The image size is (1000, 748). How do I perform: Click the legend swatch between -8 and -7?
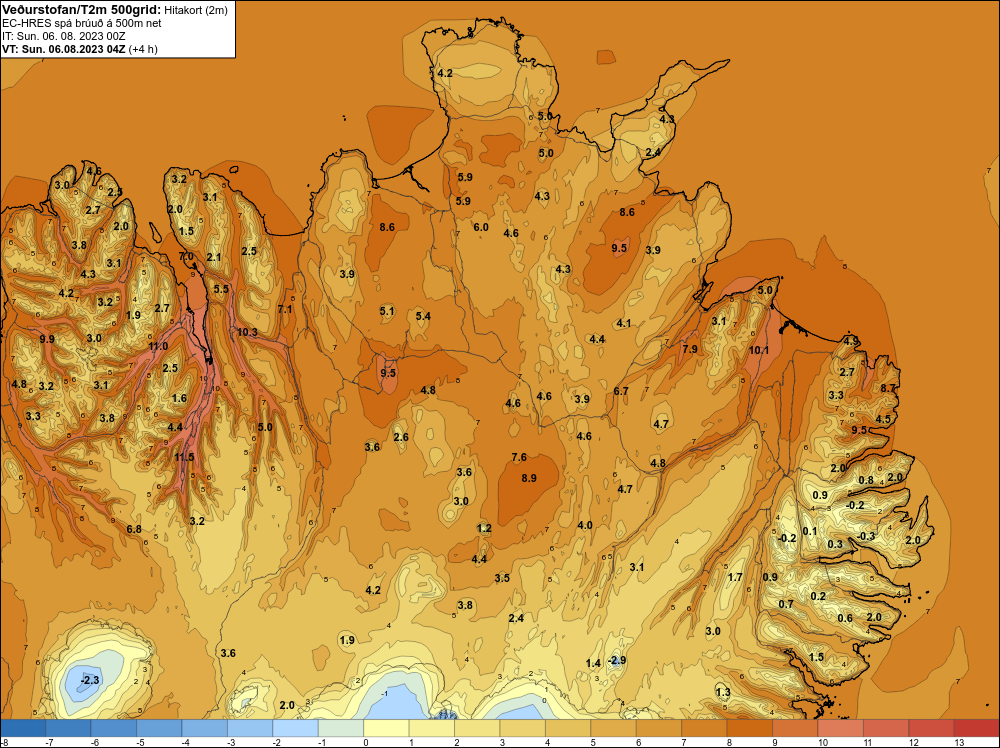click(24, 728)
